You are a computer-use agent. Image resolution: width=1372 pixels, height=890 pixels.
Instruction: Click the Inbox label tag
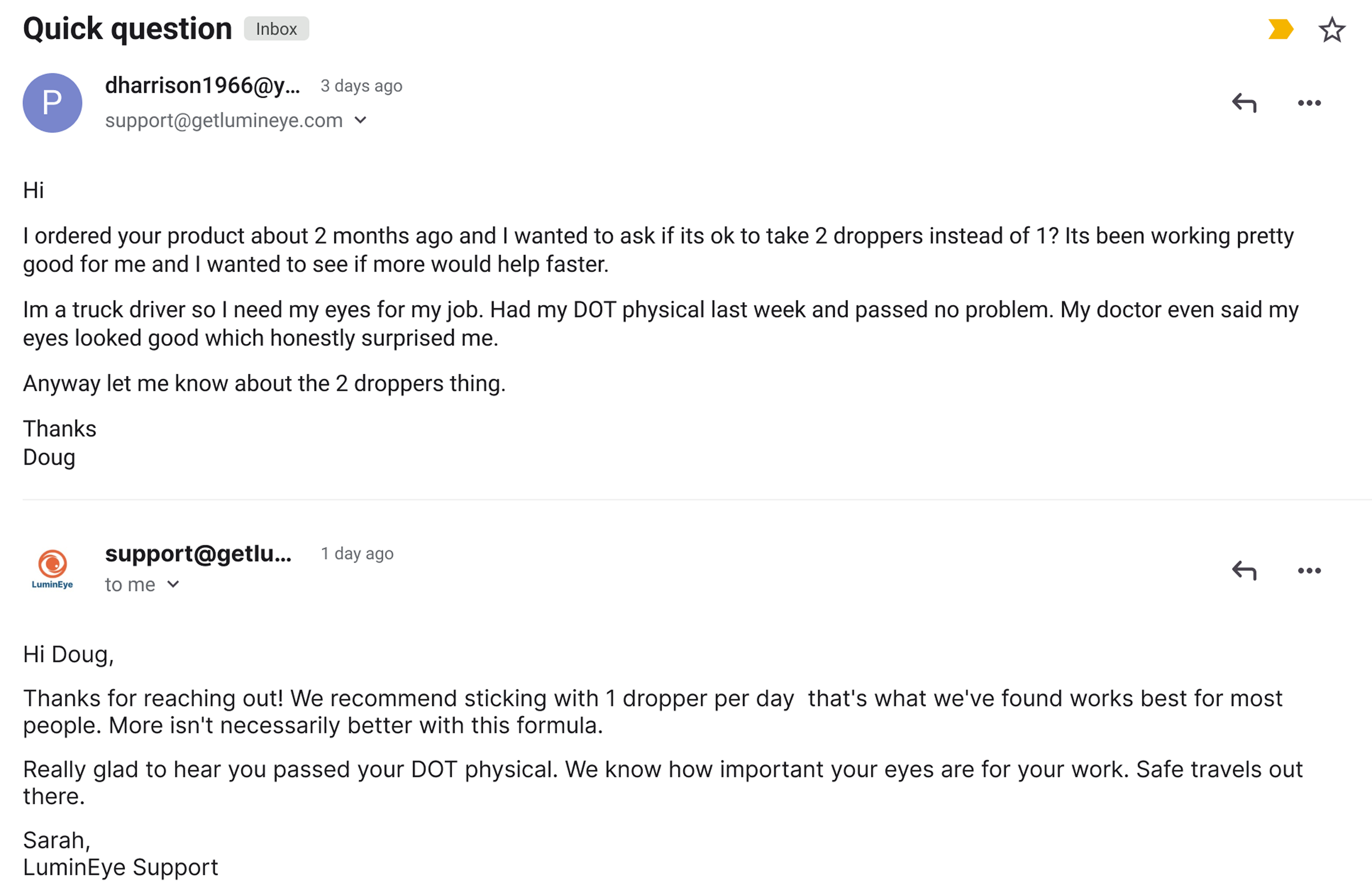click(x=276, y=29)
